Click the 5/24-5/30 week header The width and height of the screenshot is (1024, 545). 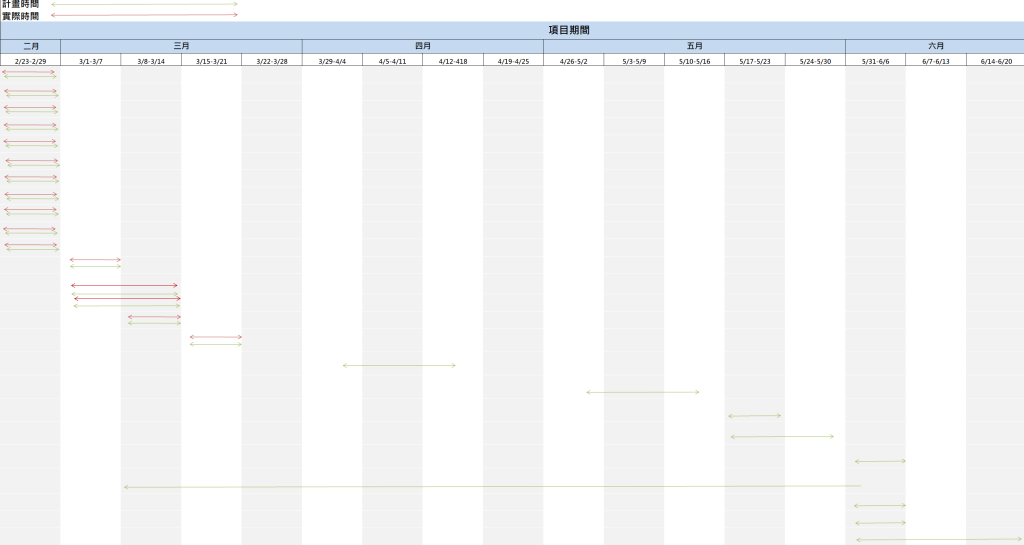click(x=815, y=61)
